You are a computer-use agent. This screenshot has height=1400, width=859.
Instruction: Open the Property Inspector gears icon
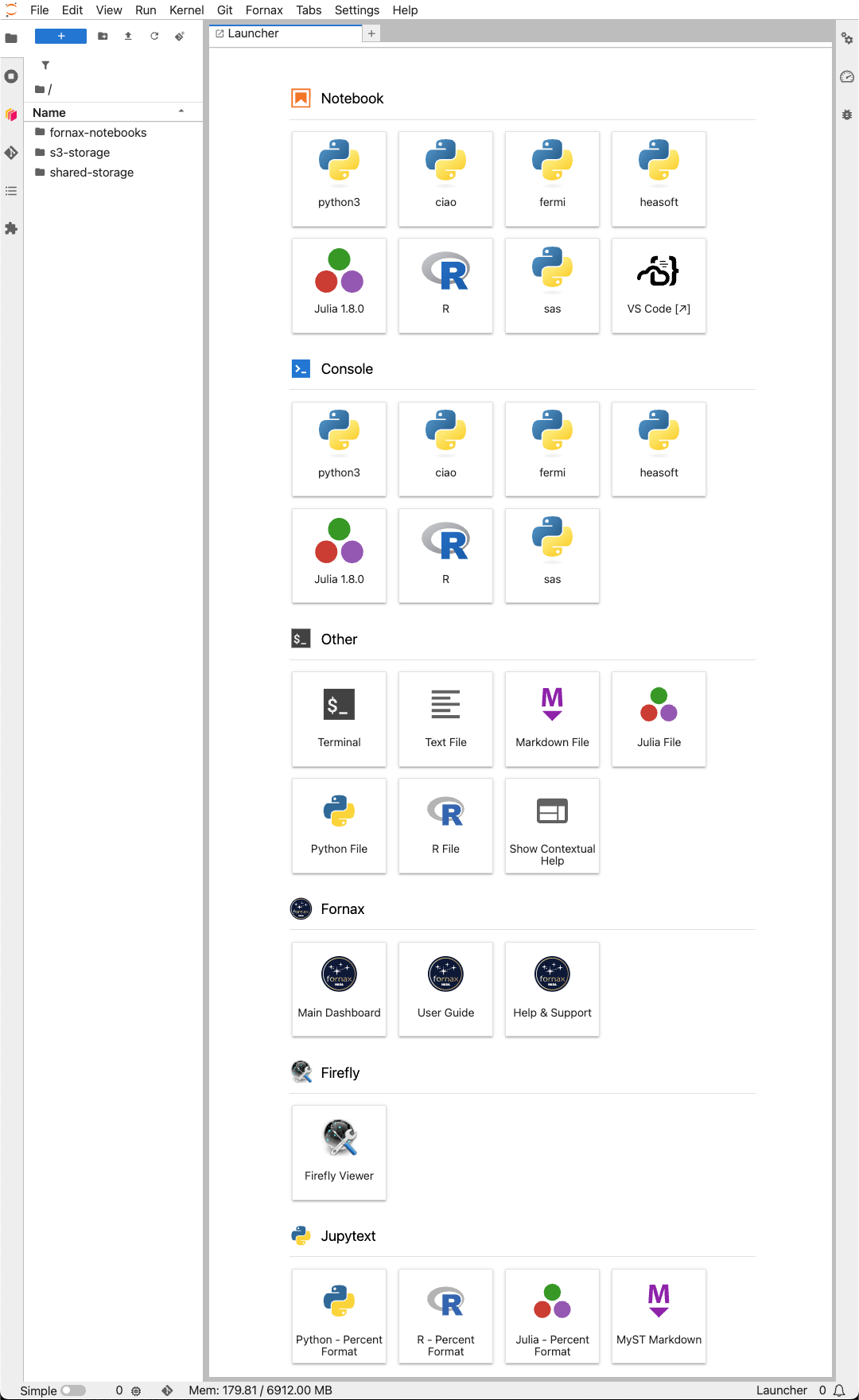tap(847, 38)
